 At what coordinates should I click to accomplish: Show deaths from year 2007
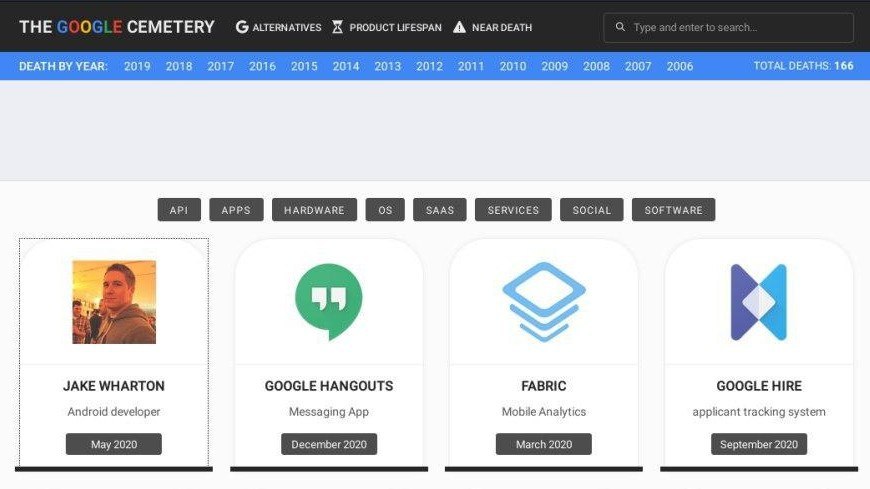[638, 66]
